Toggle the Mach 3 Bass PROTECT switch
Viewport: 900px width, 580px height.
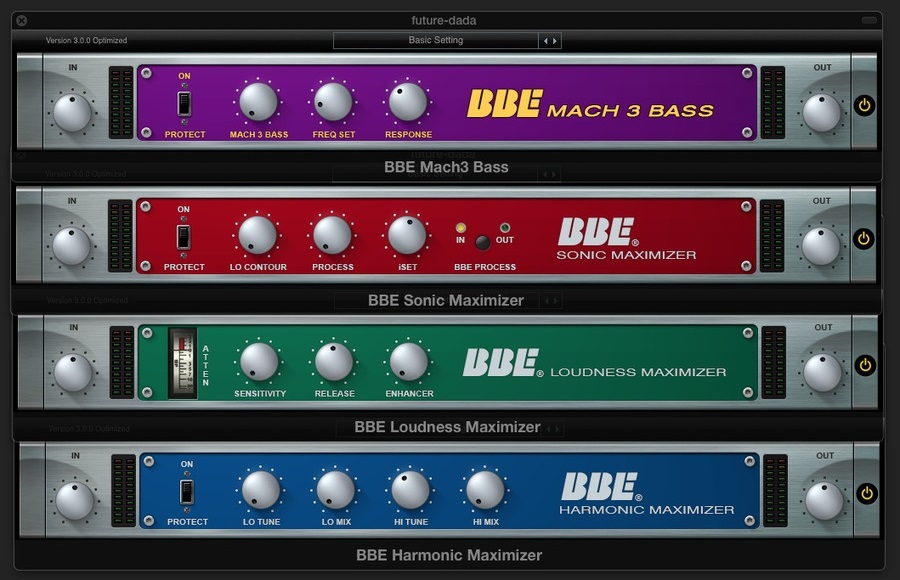[184, 104]
